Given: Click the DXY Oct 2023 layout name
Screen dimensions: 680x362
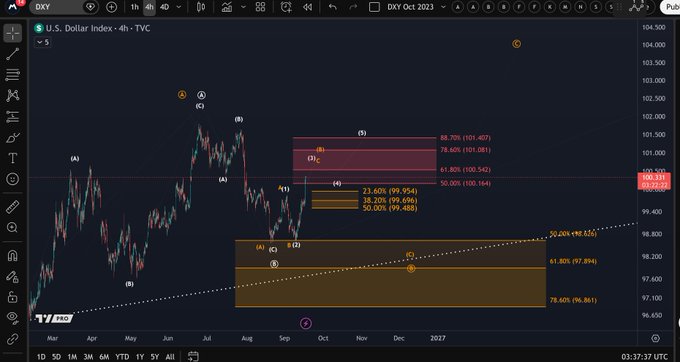Looking at the screenshot, I should pos(410,7).
